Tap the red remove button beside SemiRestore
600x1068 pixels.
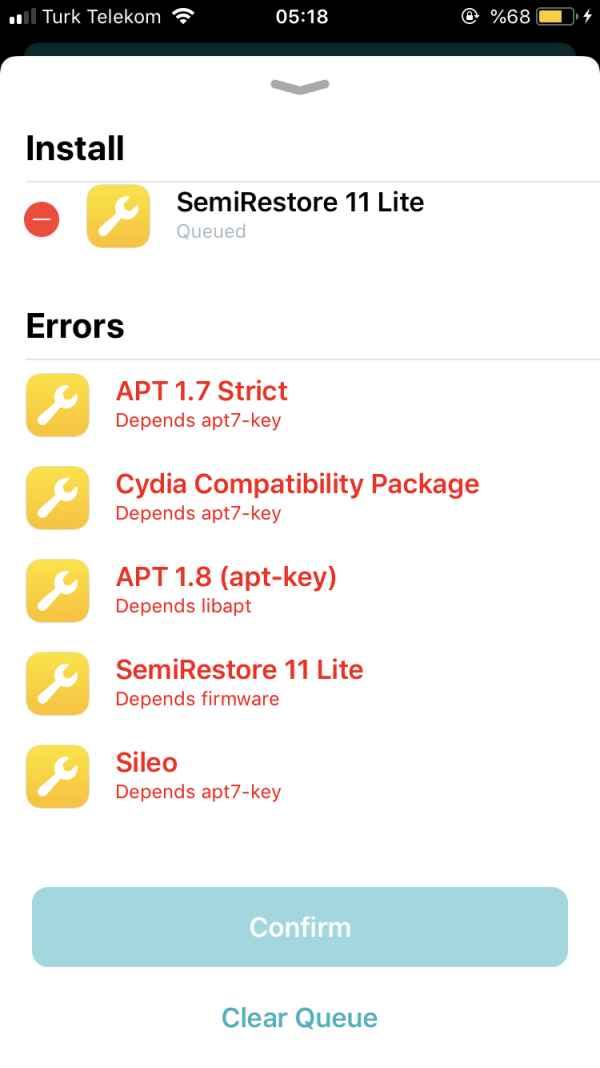click(x=42, y=219)
